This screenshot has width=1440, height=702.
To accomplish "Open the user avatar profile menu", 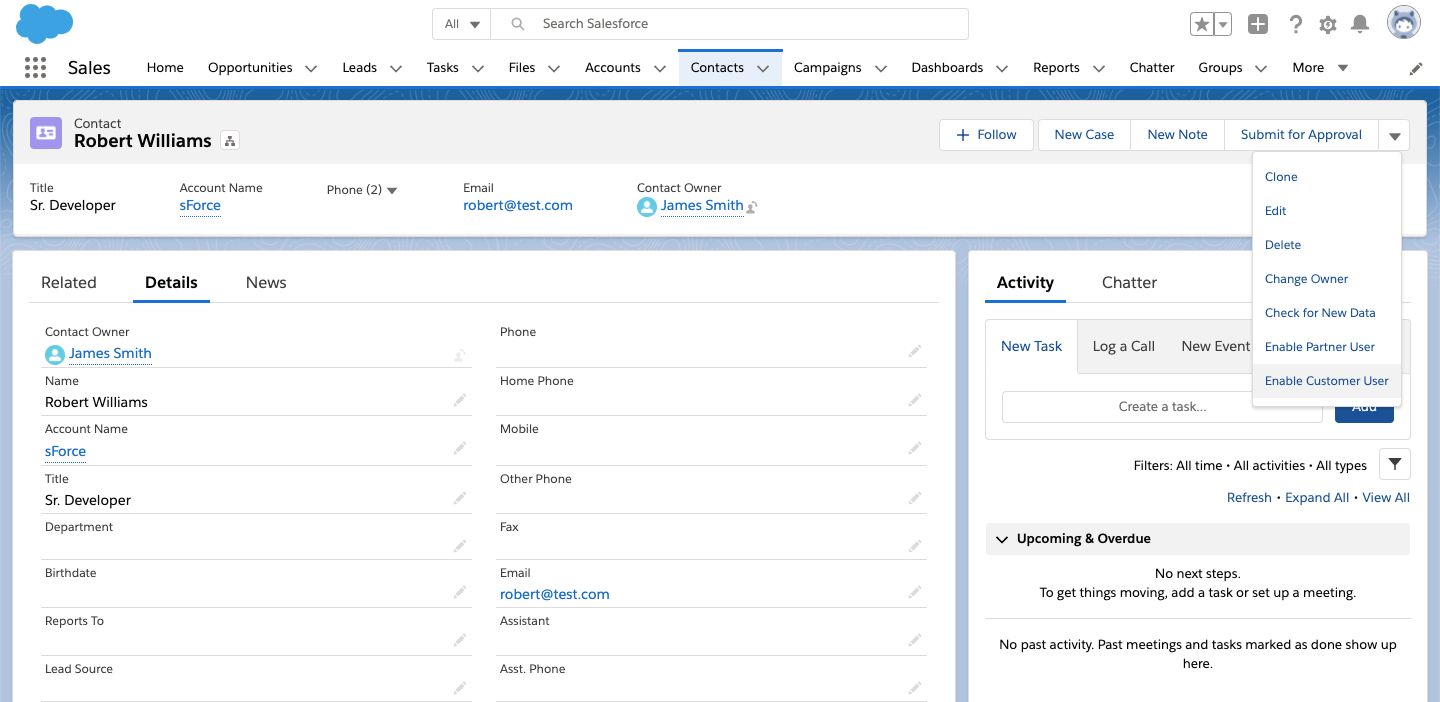I will click(x=1403, y=24).
